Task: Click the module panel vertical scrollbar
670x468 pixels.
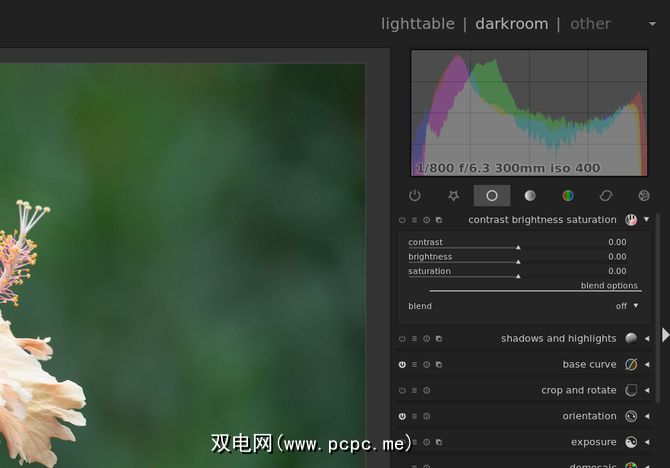Action: tap(658, 308)
